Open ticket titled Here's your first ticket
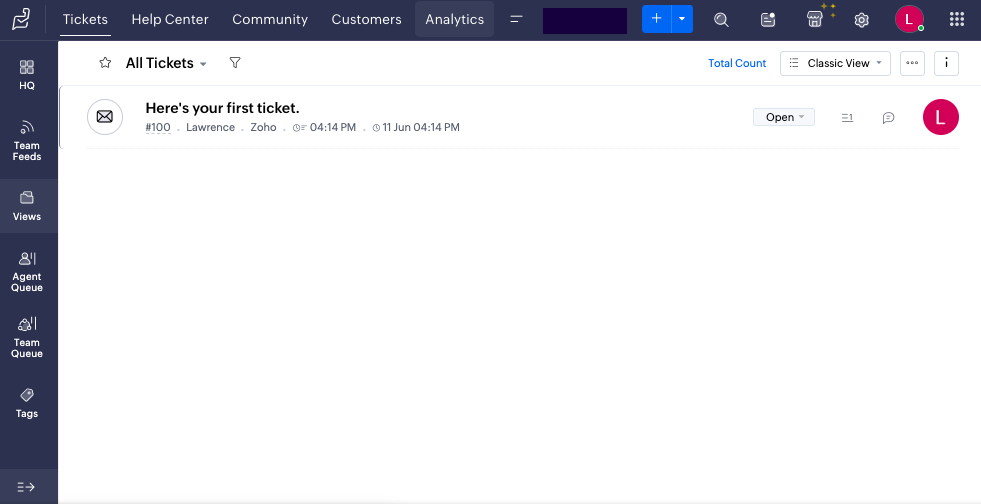 point(222,108)
